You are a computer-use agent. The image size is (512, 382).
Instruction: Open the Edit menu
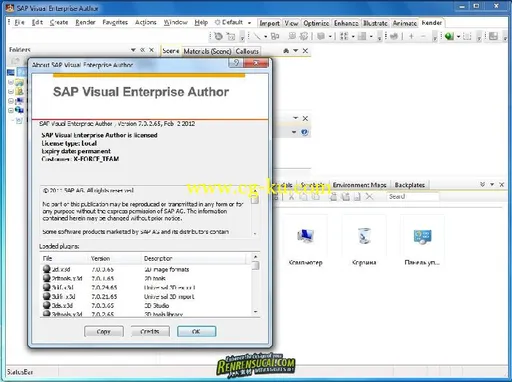pyautogui.click(x=37, y=22)
